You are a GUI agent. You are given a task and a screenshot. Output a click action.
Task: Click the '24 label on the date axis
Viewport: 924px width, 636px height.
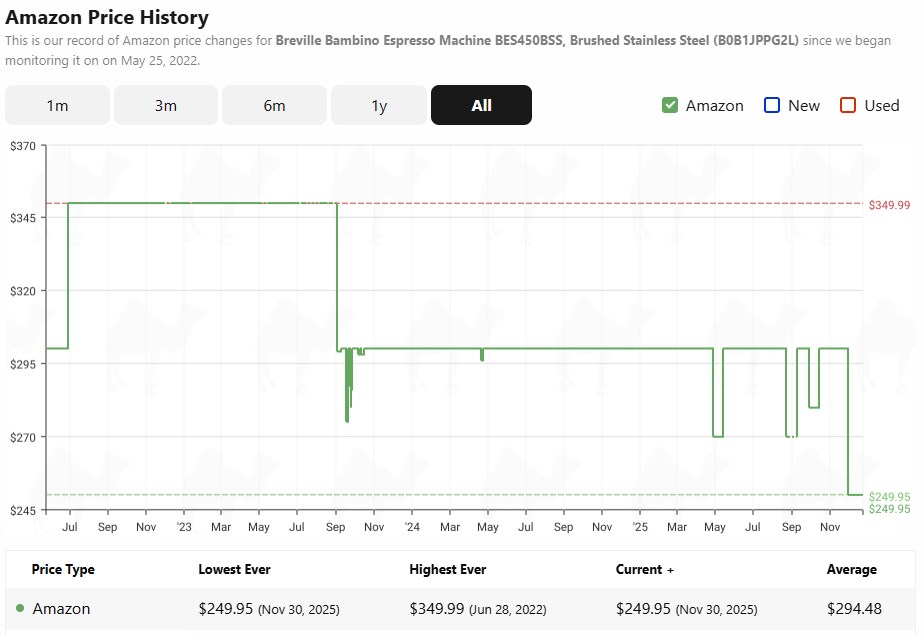coord(412,526)
